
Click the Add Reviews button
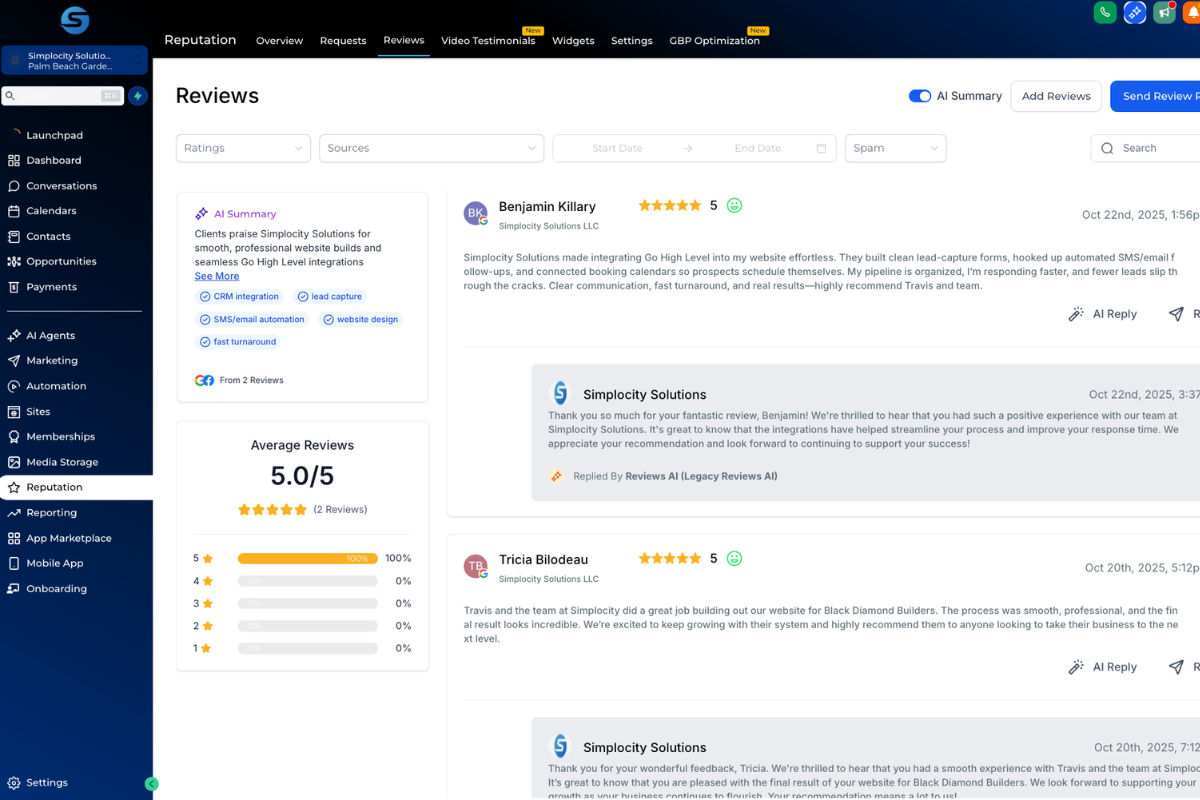pos(1056,96)
